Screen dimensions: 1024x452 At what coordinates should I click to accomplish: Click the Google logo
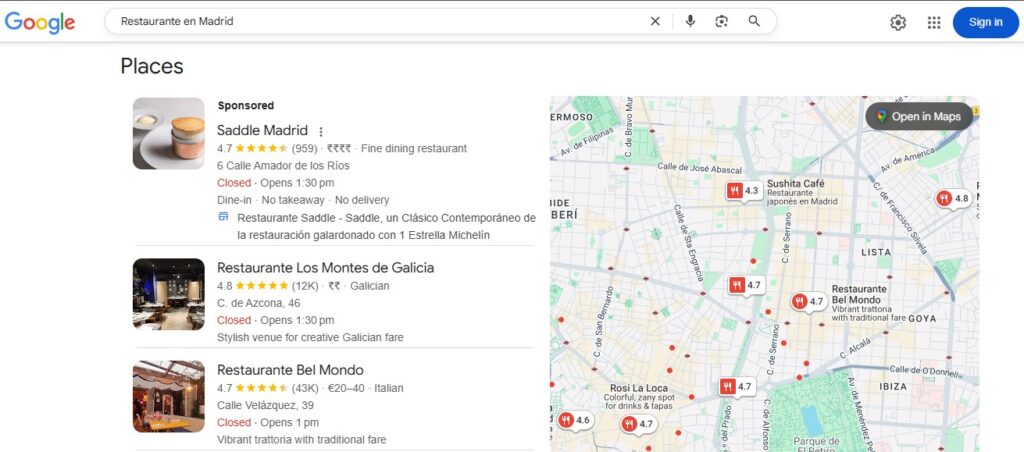pos(40,22)
